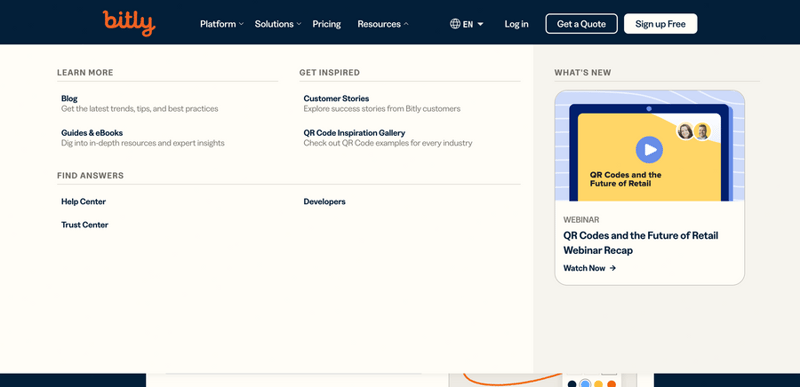Open the Developers link

(324, 201)
